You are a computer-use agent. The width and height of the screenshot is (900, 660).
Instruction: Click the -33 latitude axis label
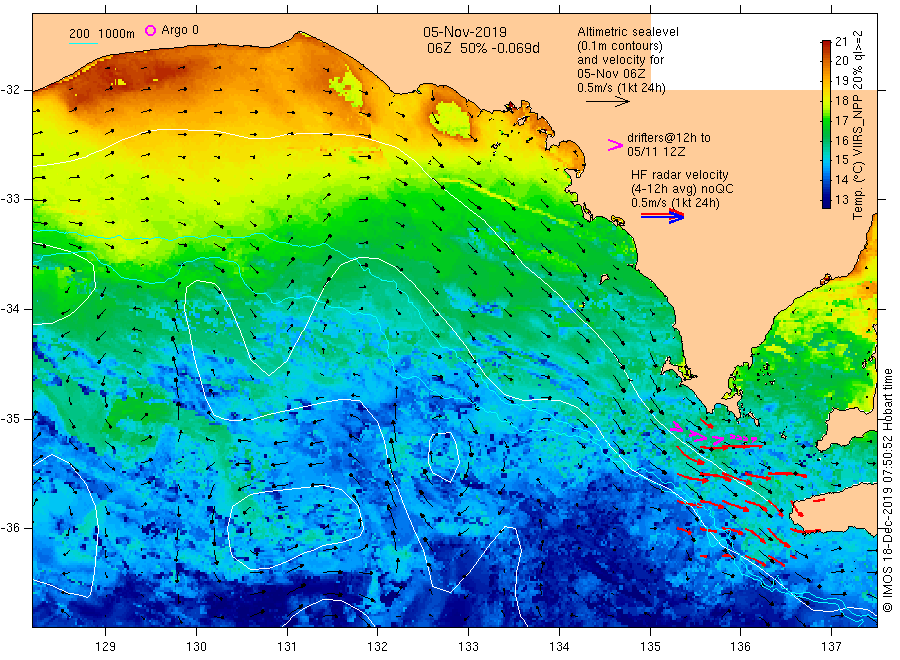(x=10, y=199)
